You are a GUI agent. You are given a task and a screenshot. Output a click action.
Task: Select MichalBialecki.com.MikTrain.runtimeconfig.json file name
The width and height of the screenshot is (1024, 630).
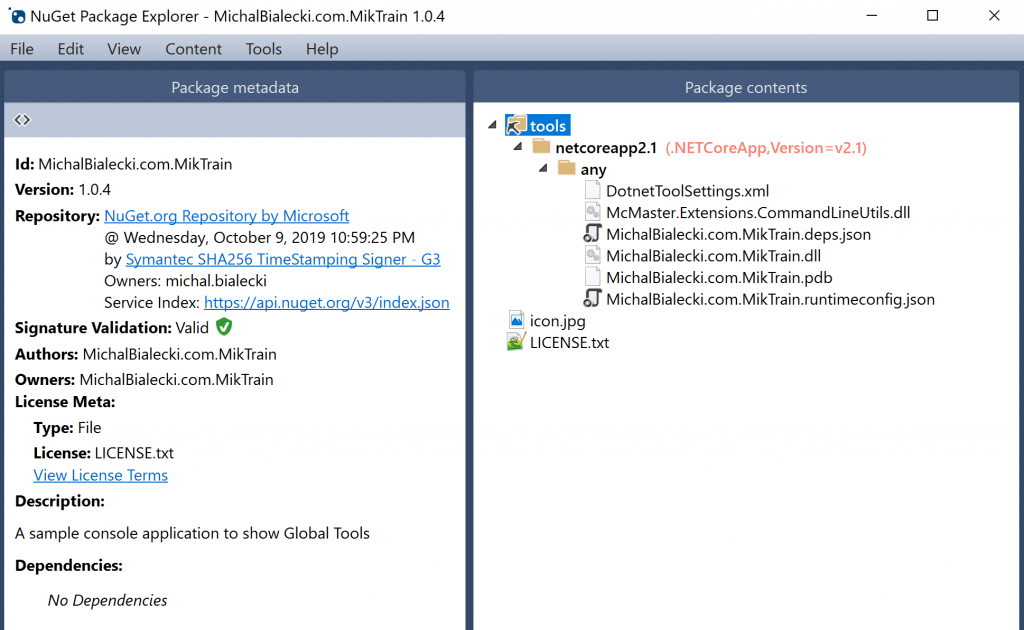770,299
